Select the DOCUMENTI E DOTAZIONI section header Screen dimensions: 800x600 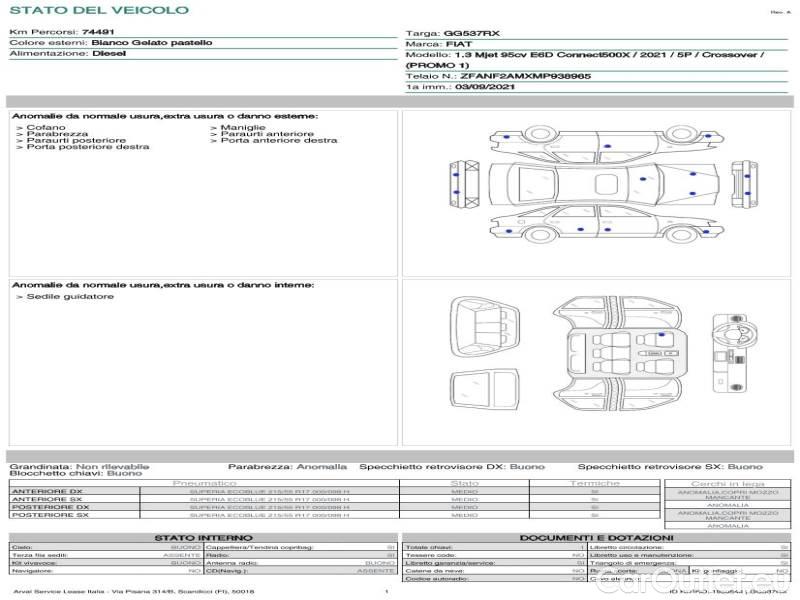pos(596,538)
